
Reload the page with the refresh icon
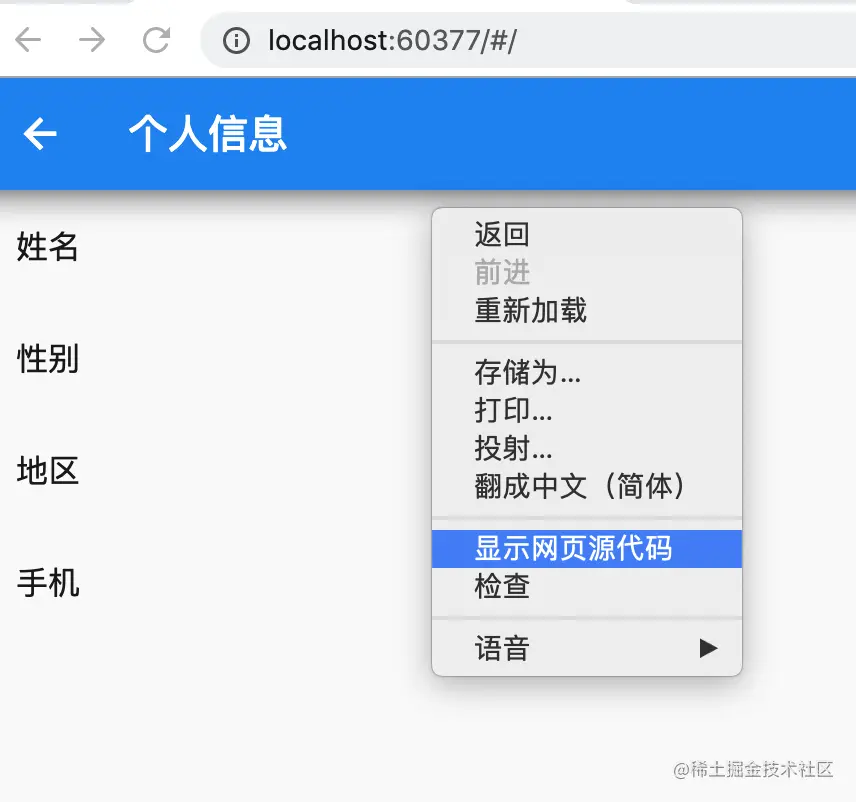coord(156,40)
